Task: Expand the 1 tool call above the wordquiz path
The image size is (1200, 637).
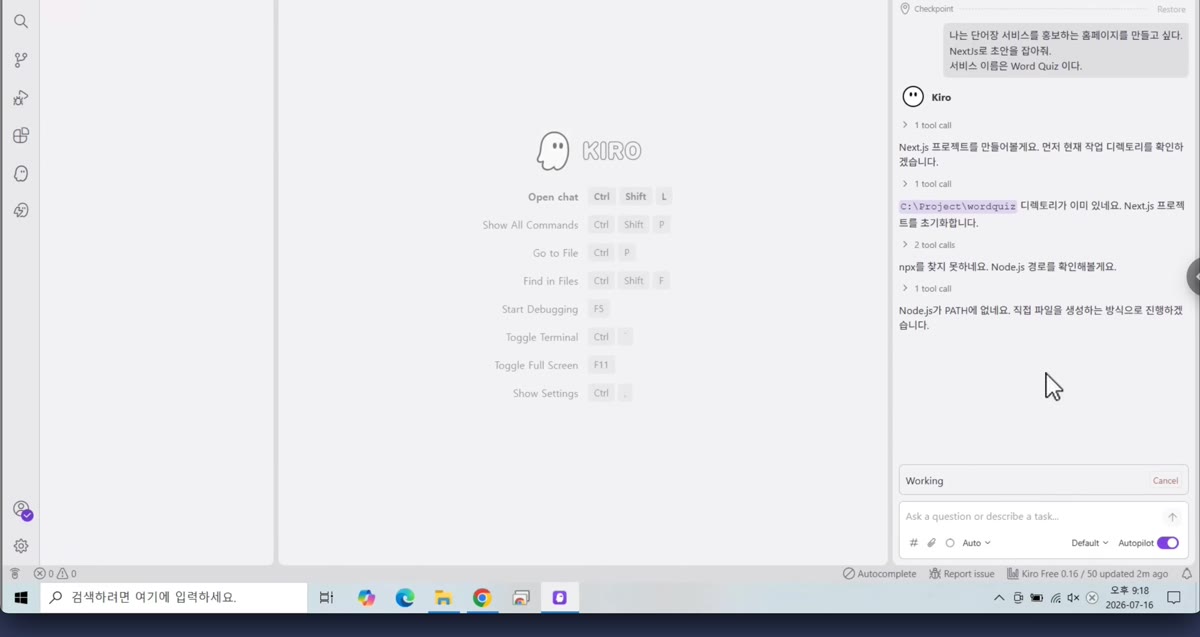Action: 926,184
